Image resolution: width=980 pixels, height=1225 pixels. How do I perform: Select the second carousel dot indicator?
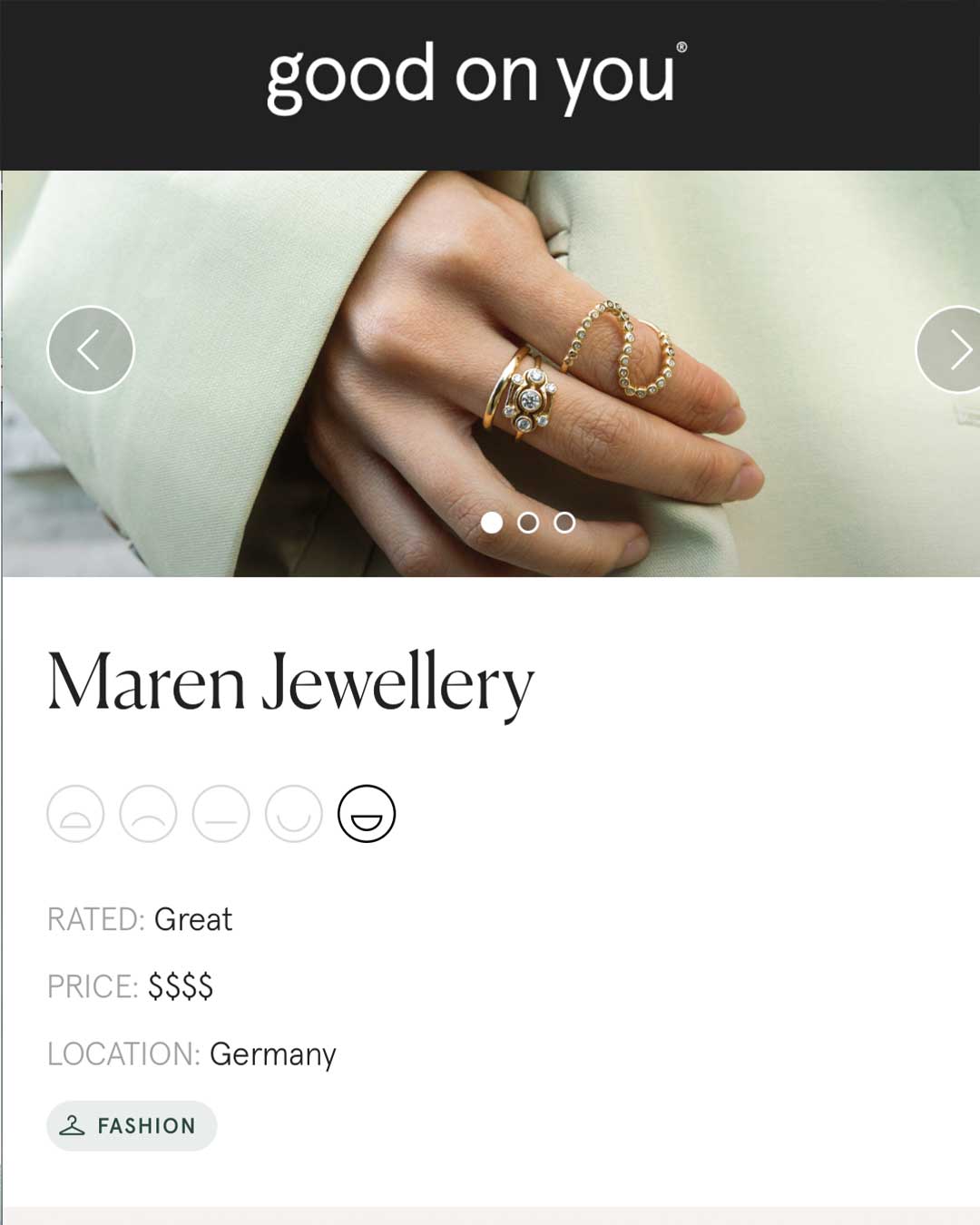(x=528, y=523)
